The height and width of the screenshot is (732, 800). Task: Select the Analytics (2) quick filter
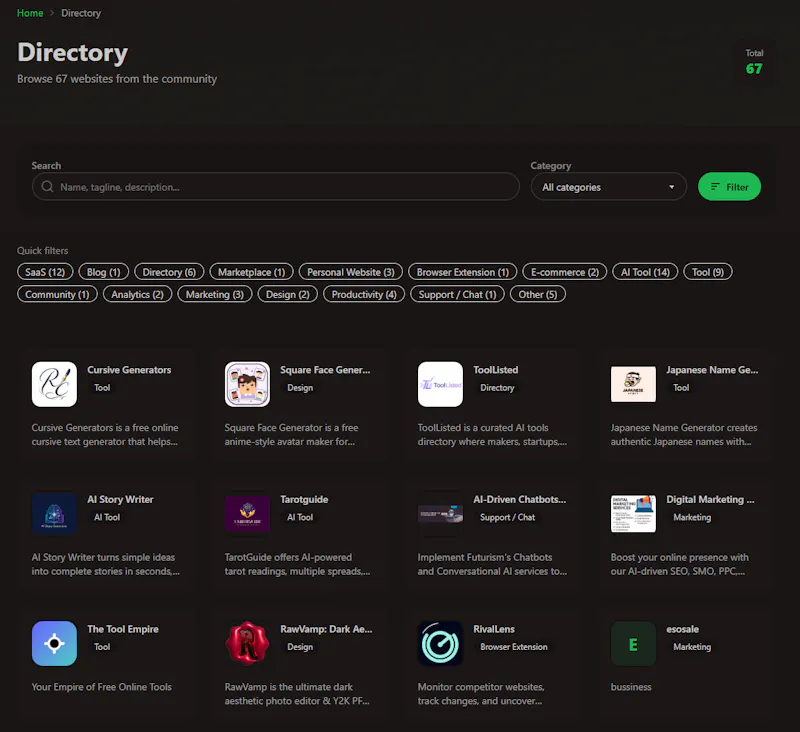coord(137,294)
